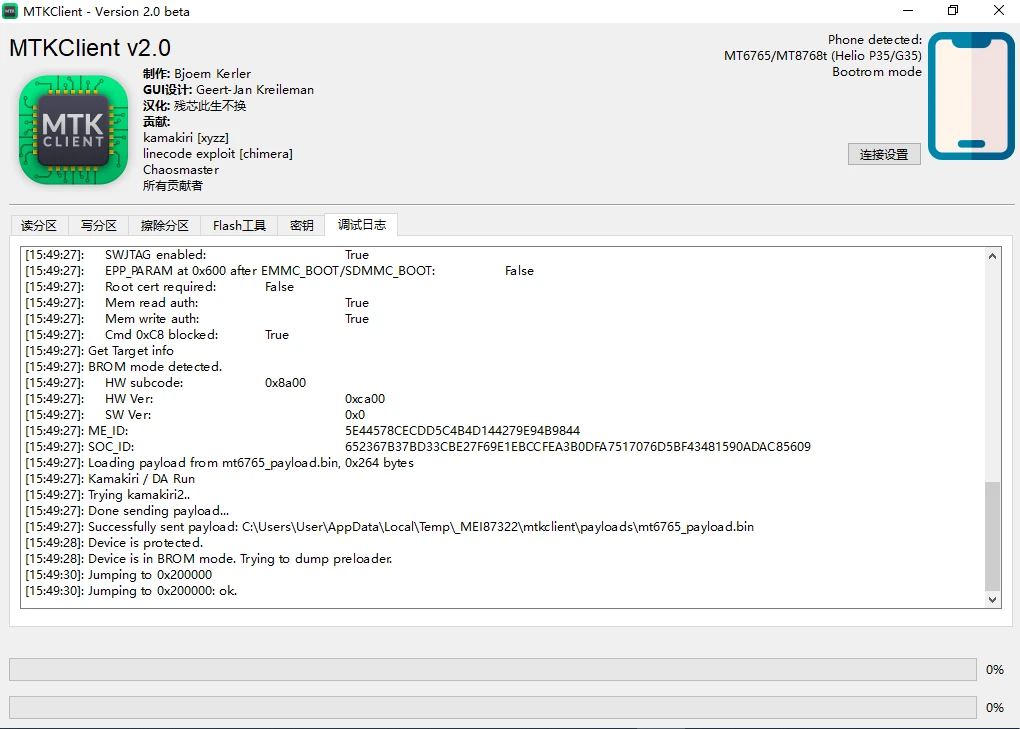The width and height of the screenshot is (1020, 729).
Task: Minimize the MTKClient window
Action: [908, 10]
